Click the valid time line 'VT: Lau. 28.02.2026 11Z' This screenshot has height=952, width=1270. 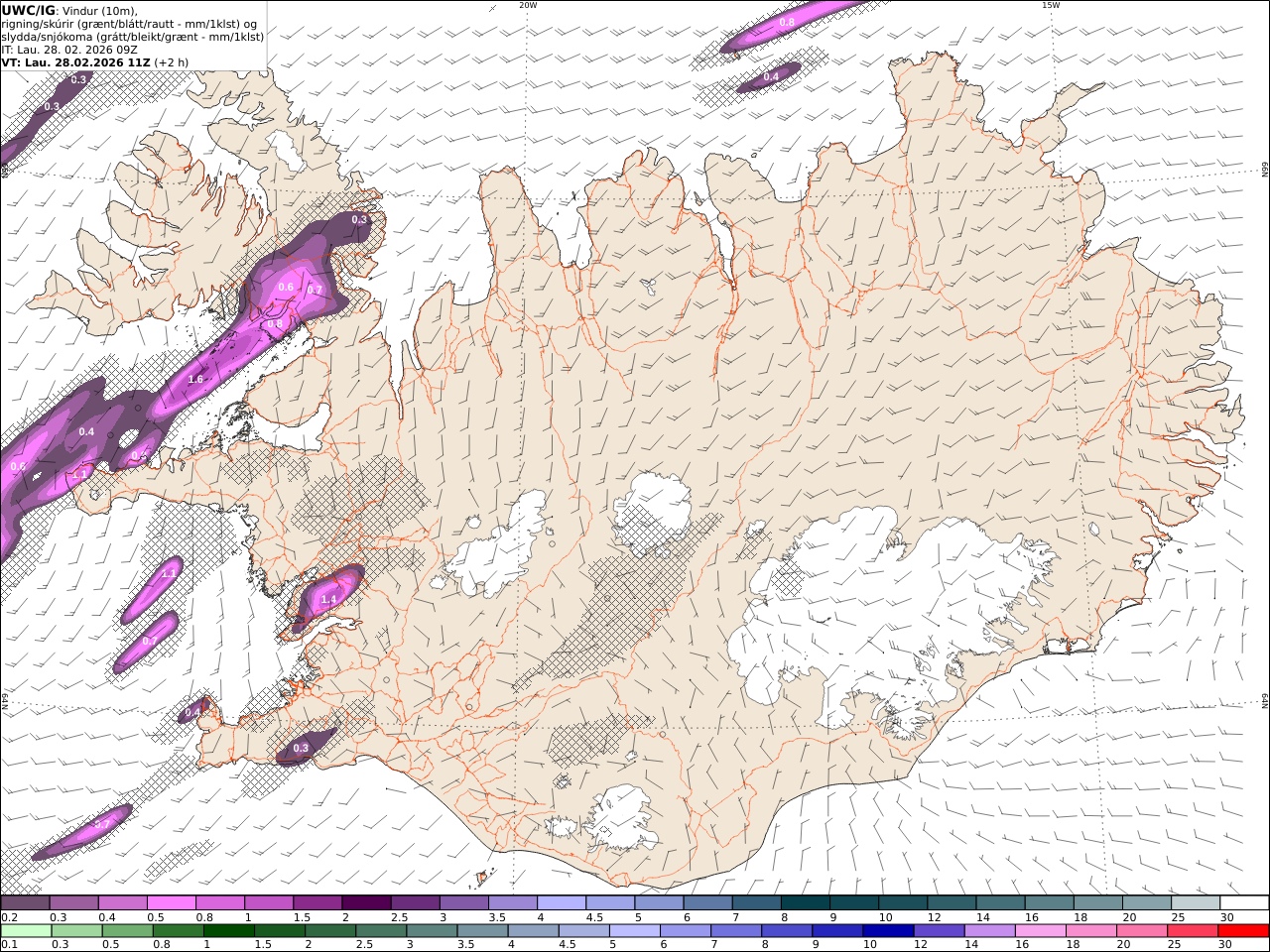pyautogui.click(x=74, y=61)
